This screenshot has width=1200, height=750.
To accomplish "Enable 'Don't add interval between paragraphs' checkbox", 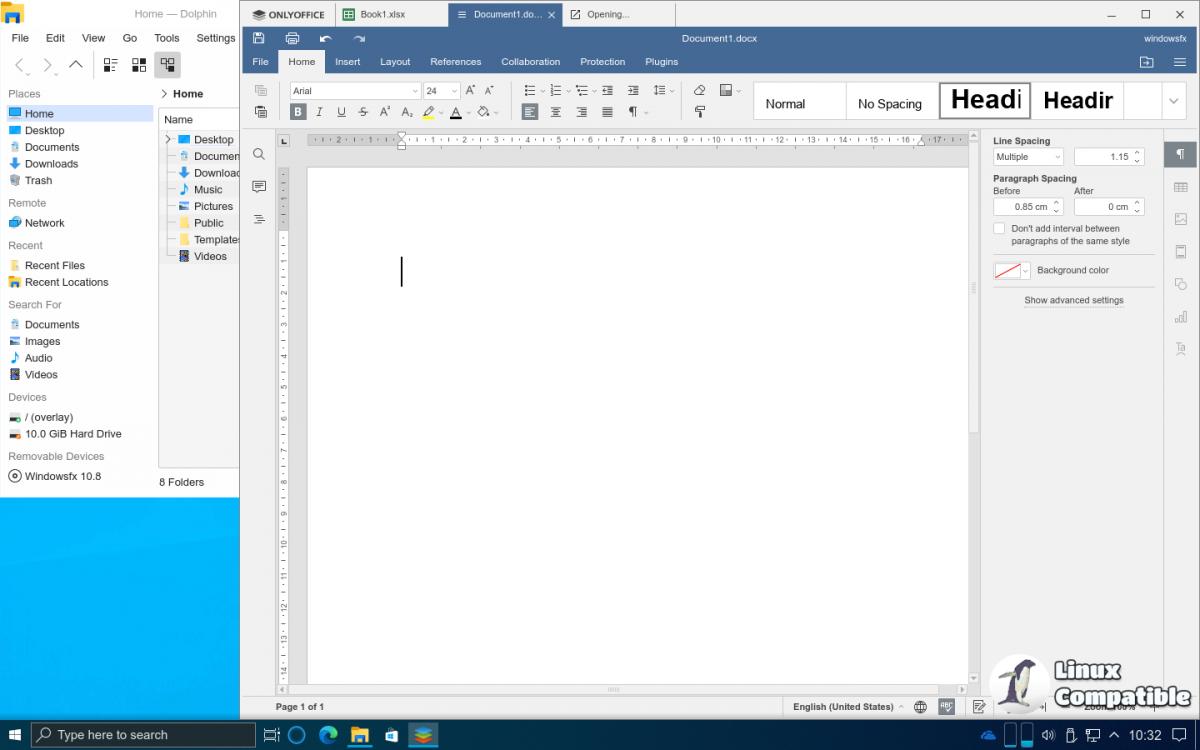I will tap(999, 229).
